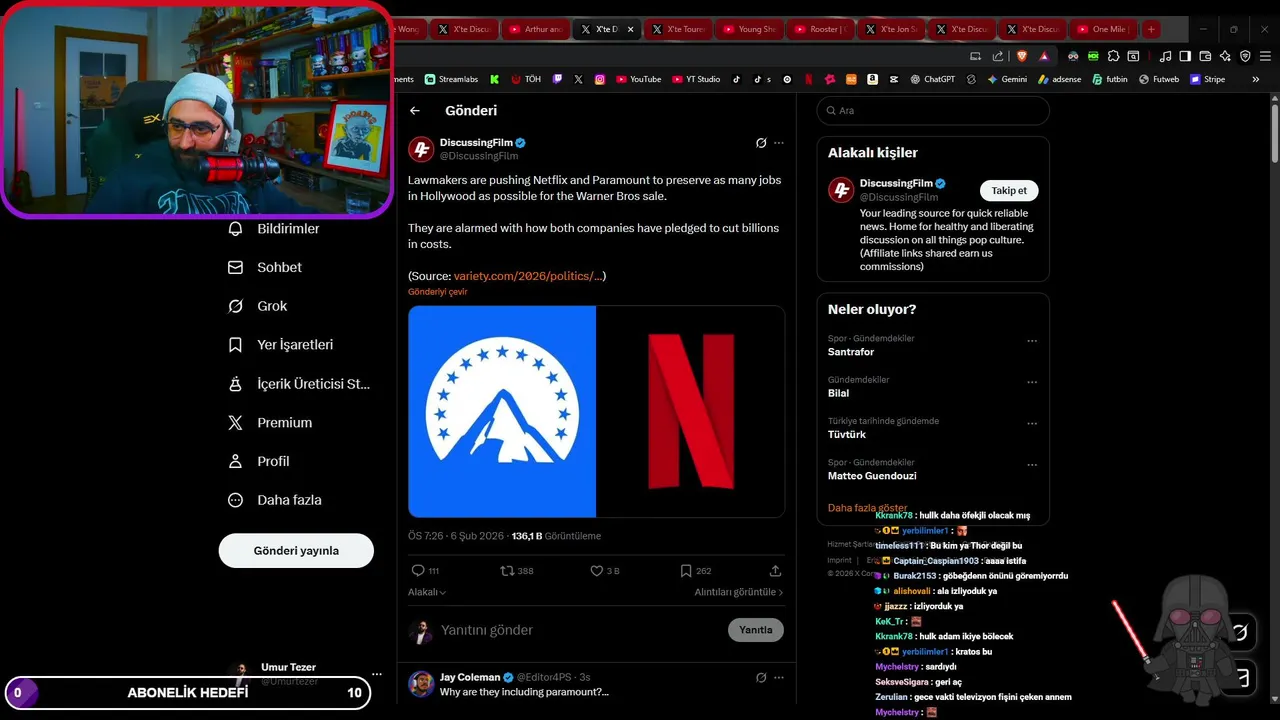Click the Ara search field
Image resolution: width=1280 pixels, height=720 pixels.
pos(933,111)
